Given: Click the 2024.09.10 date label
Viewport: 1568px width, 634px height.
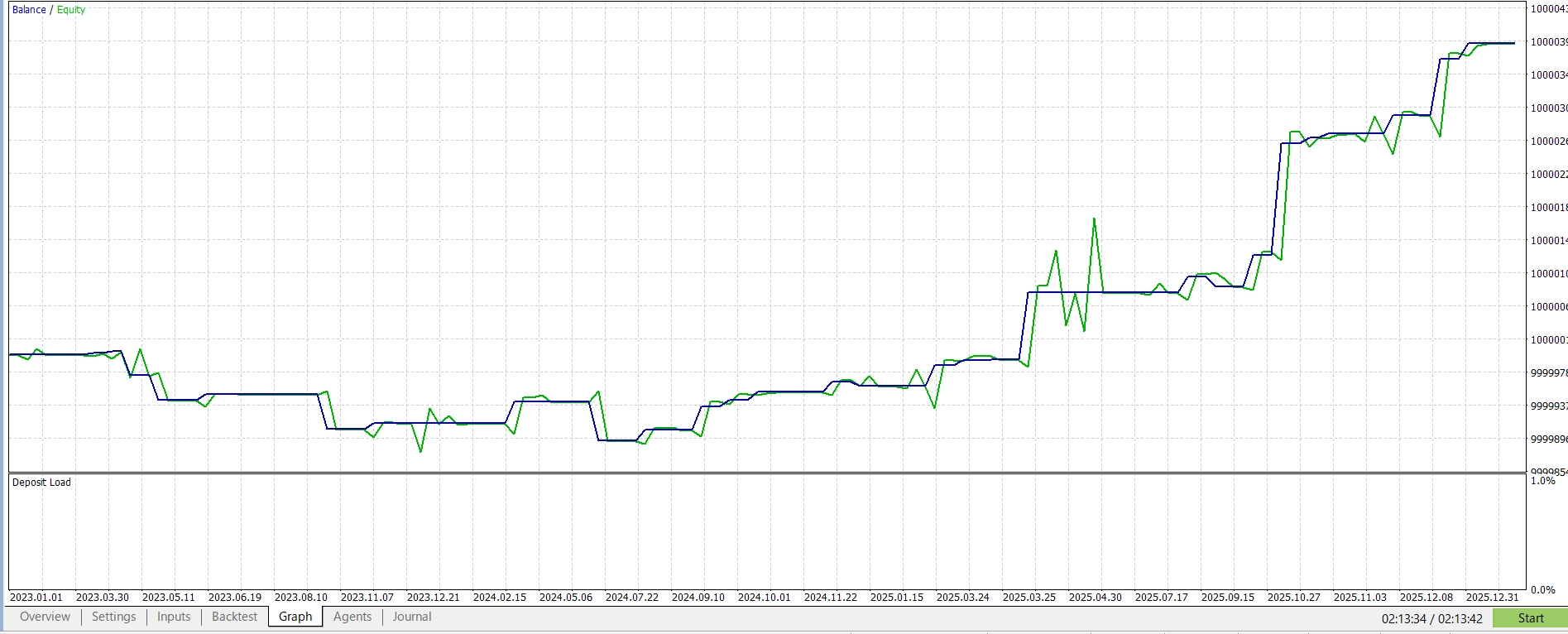Looking at the screenshot, I should (x=698, y=598).
